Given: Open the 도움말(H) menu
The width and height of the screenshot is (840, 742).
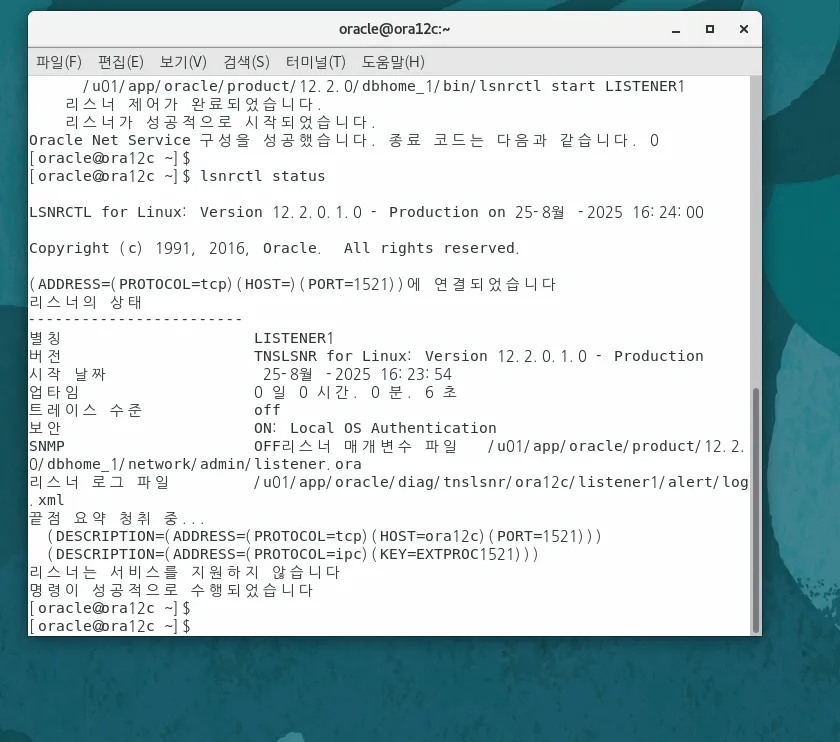Looking at the screenshot, I should (393, 62).
